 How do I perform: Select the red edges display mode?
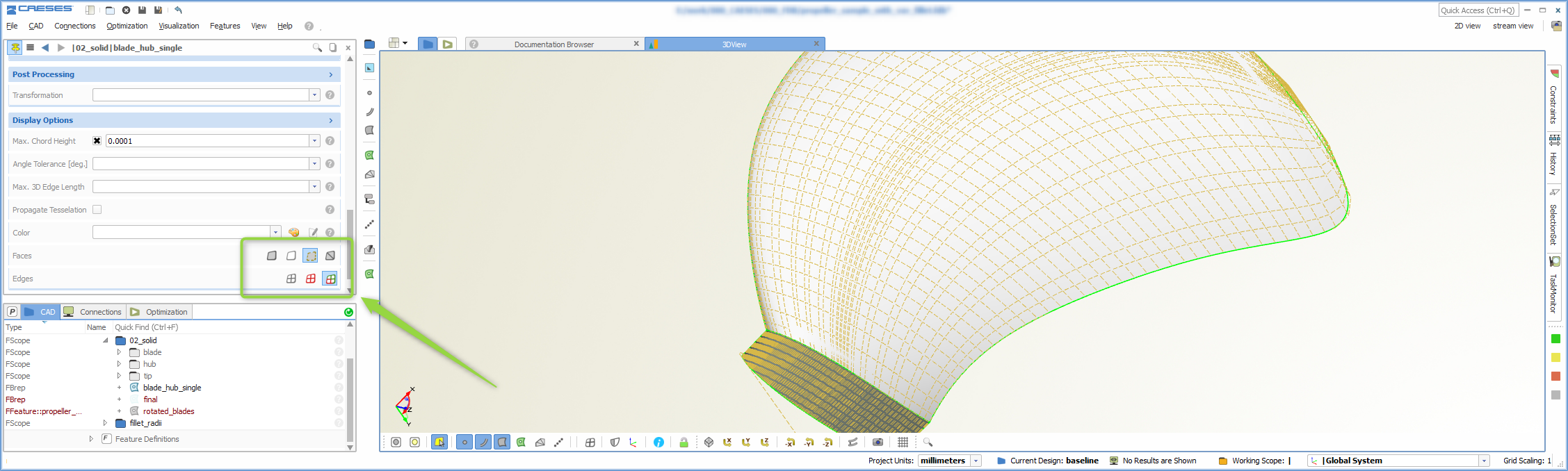(x=311, y=279)
